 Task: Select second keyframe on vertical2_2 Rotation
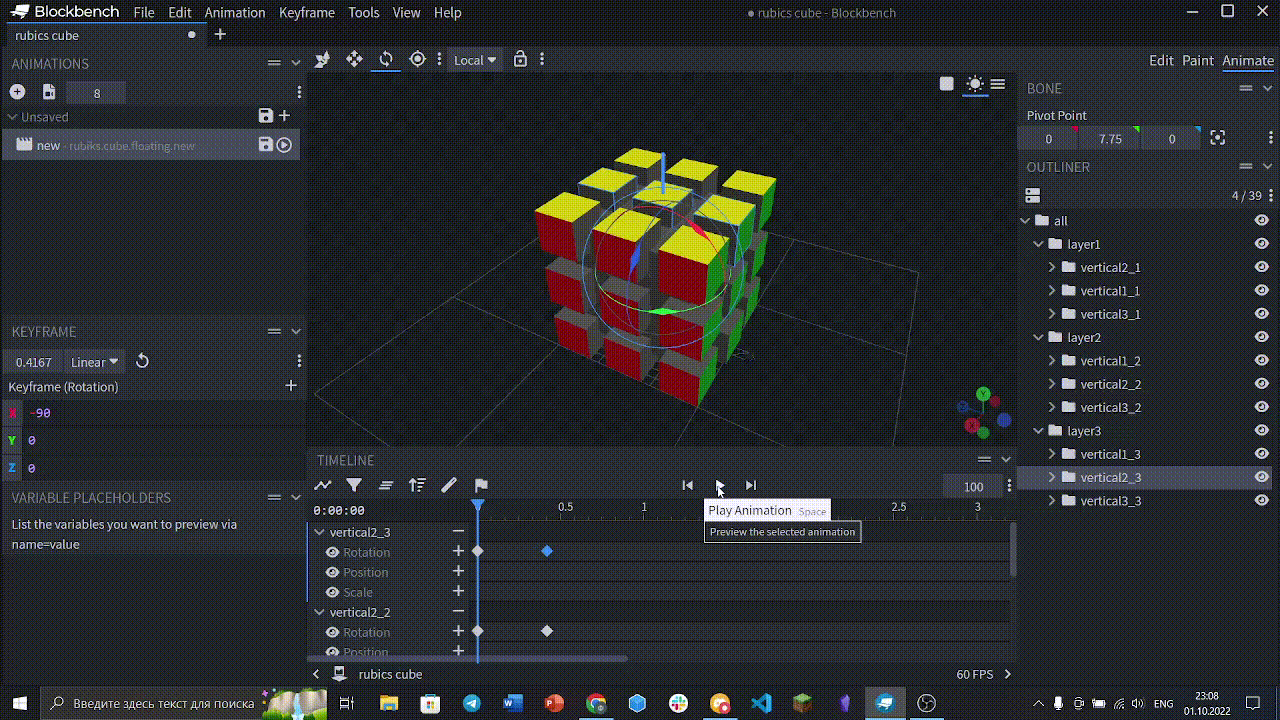coord(546,631)
